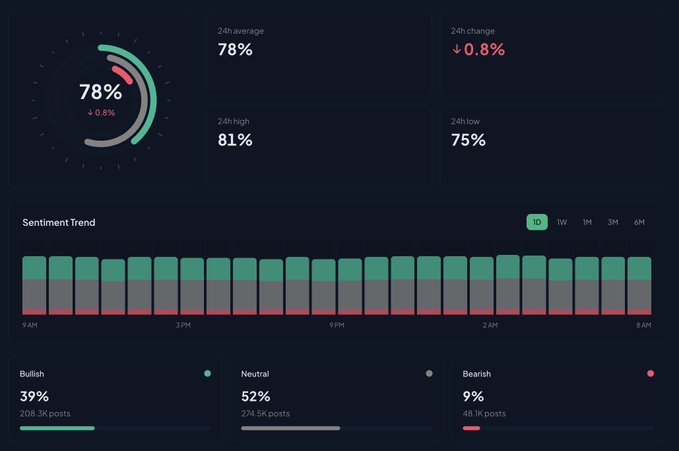Click the red Bearish legend dot
The image size is (679, 451).
coord(650,373)
